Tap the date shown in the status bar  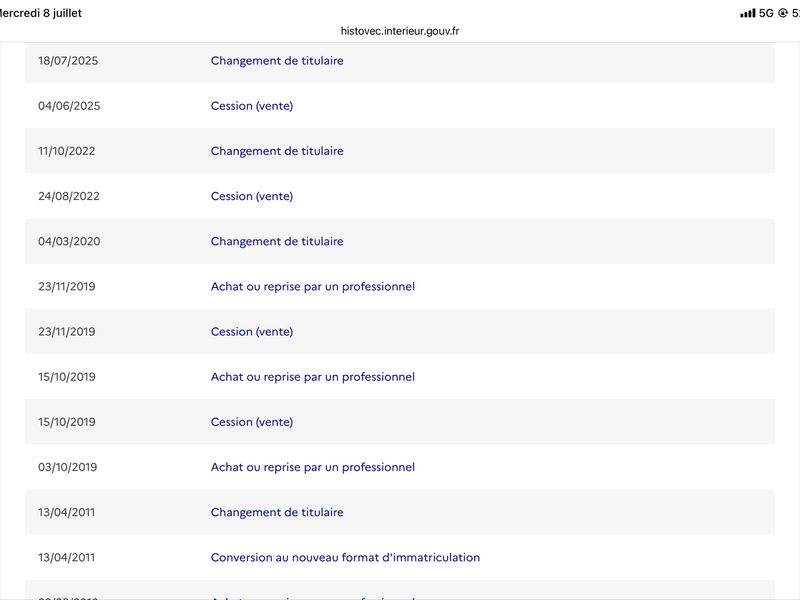tap(41, 13)
